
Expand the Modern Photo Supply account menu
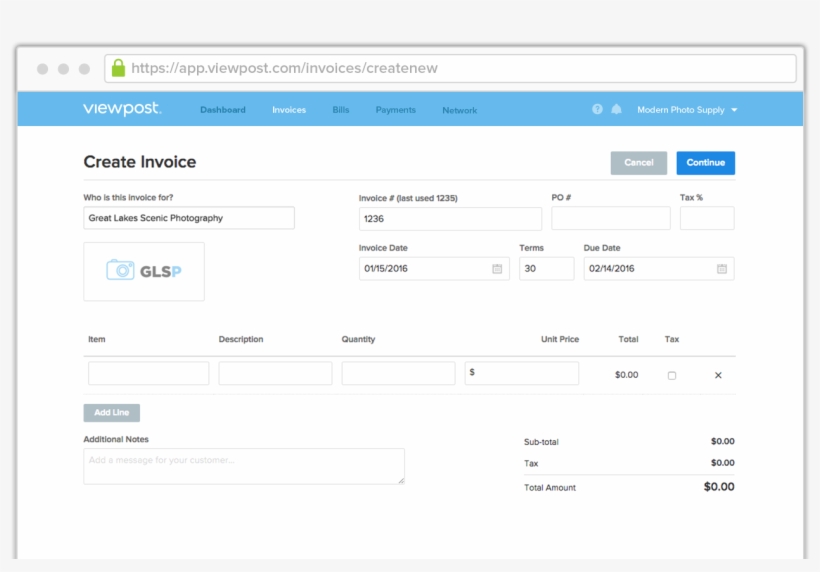[x=687, y=110]
